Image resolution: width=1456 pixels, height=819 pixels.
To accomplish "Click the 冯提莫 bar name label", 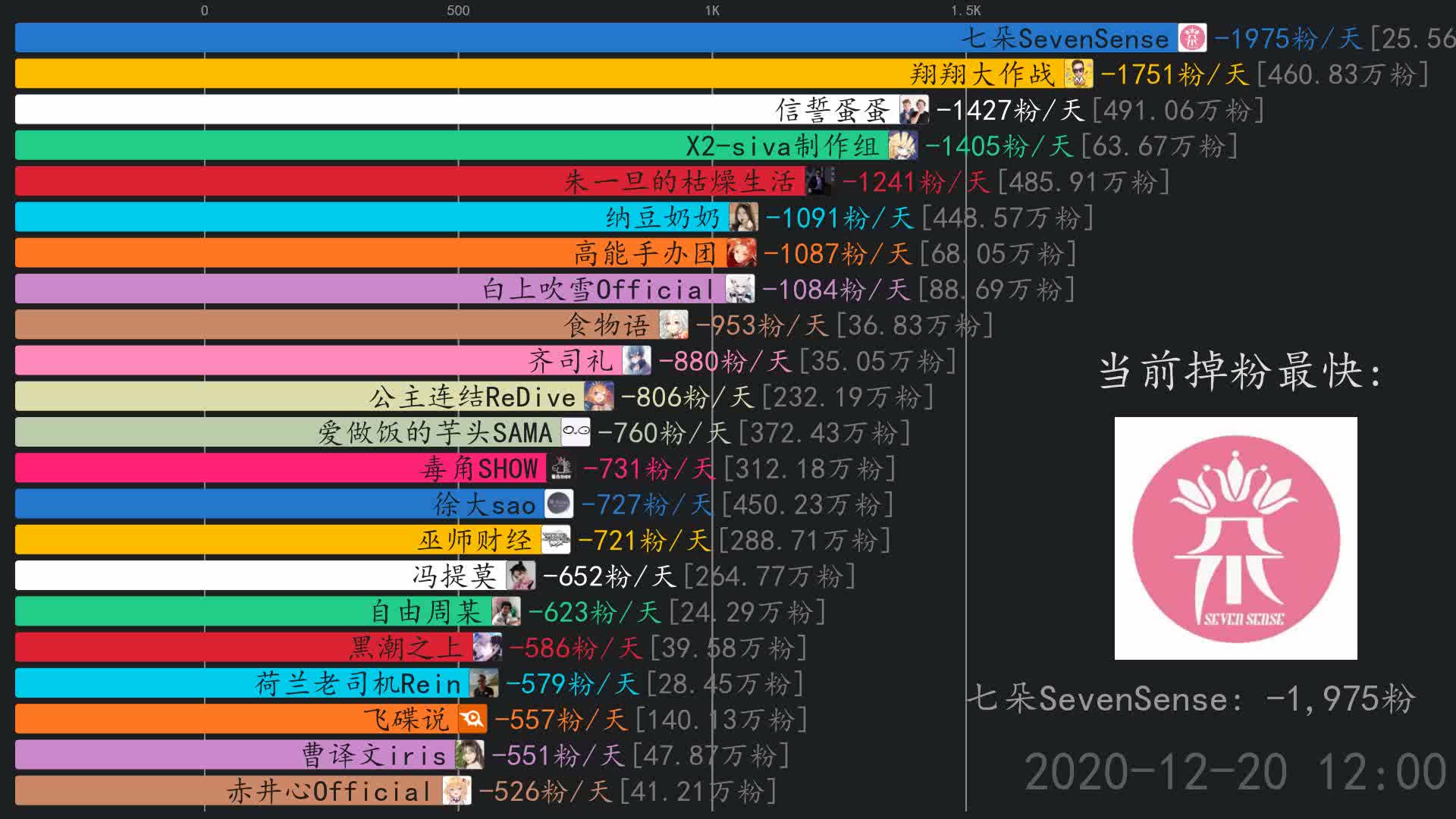I will 455,576.
